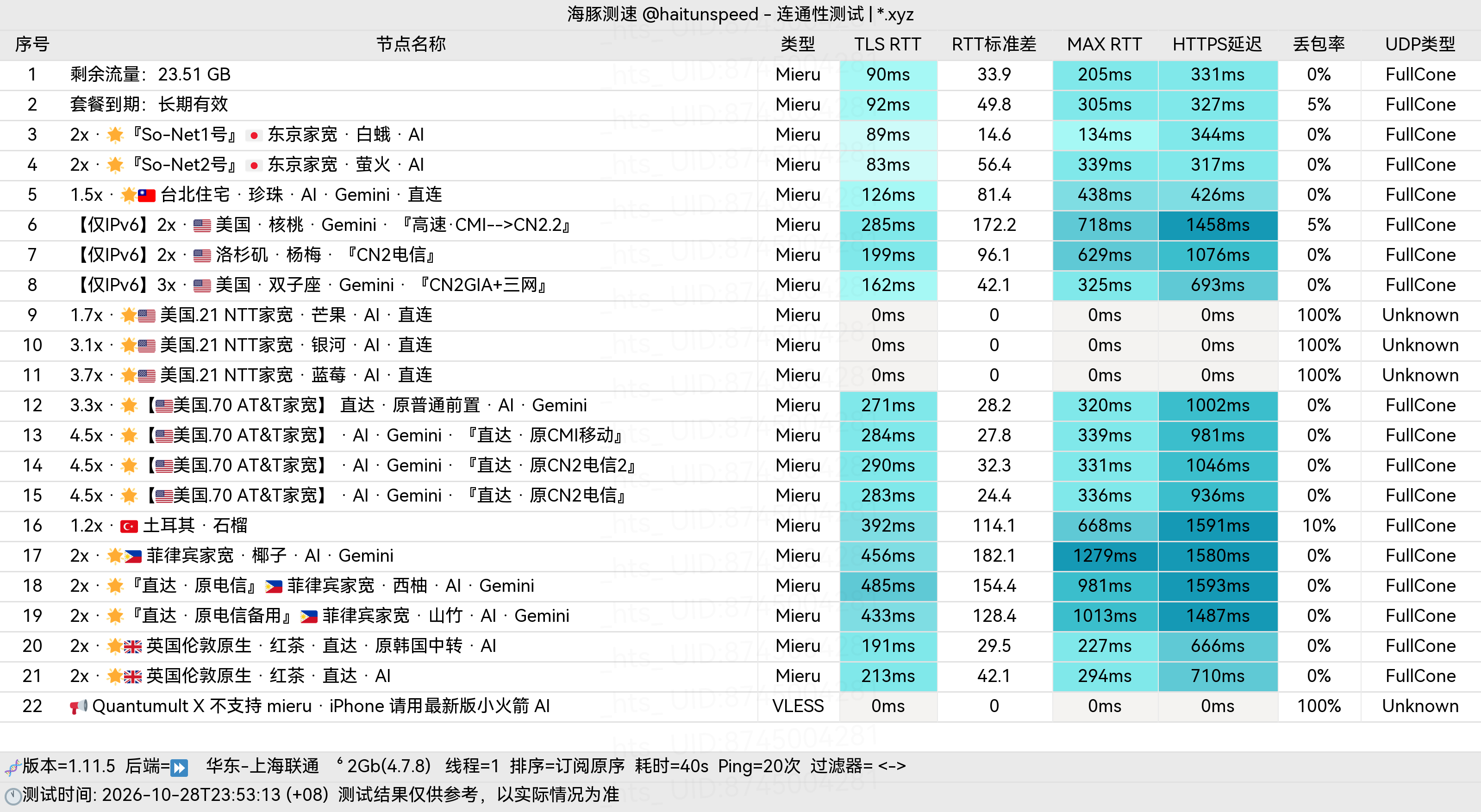Click the star icon in row 12
Screen dimensions: 1481x812
[x=129, y=406]
